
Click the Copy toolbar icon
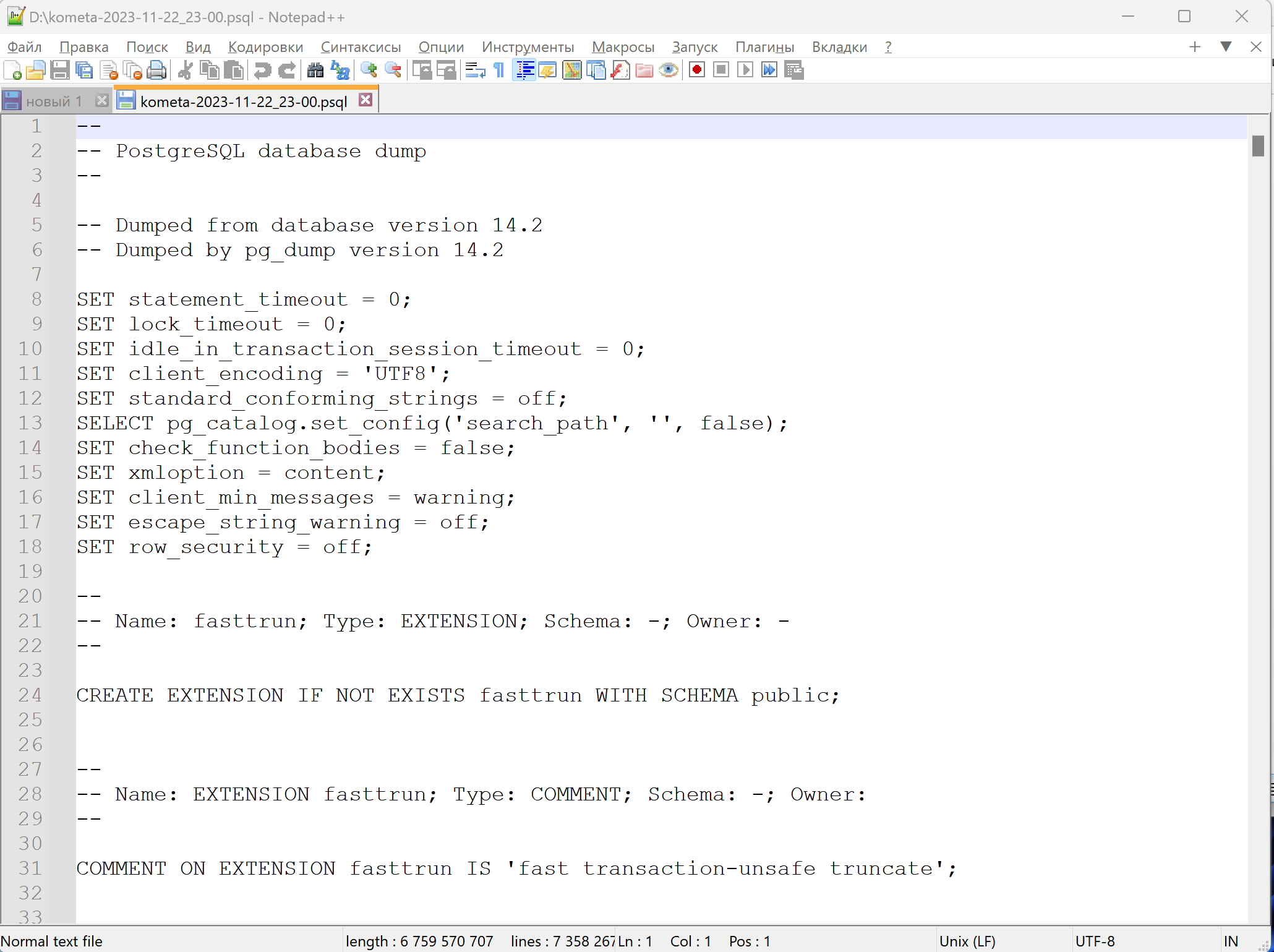tap(210, 71)
